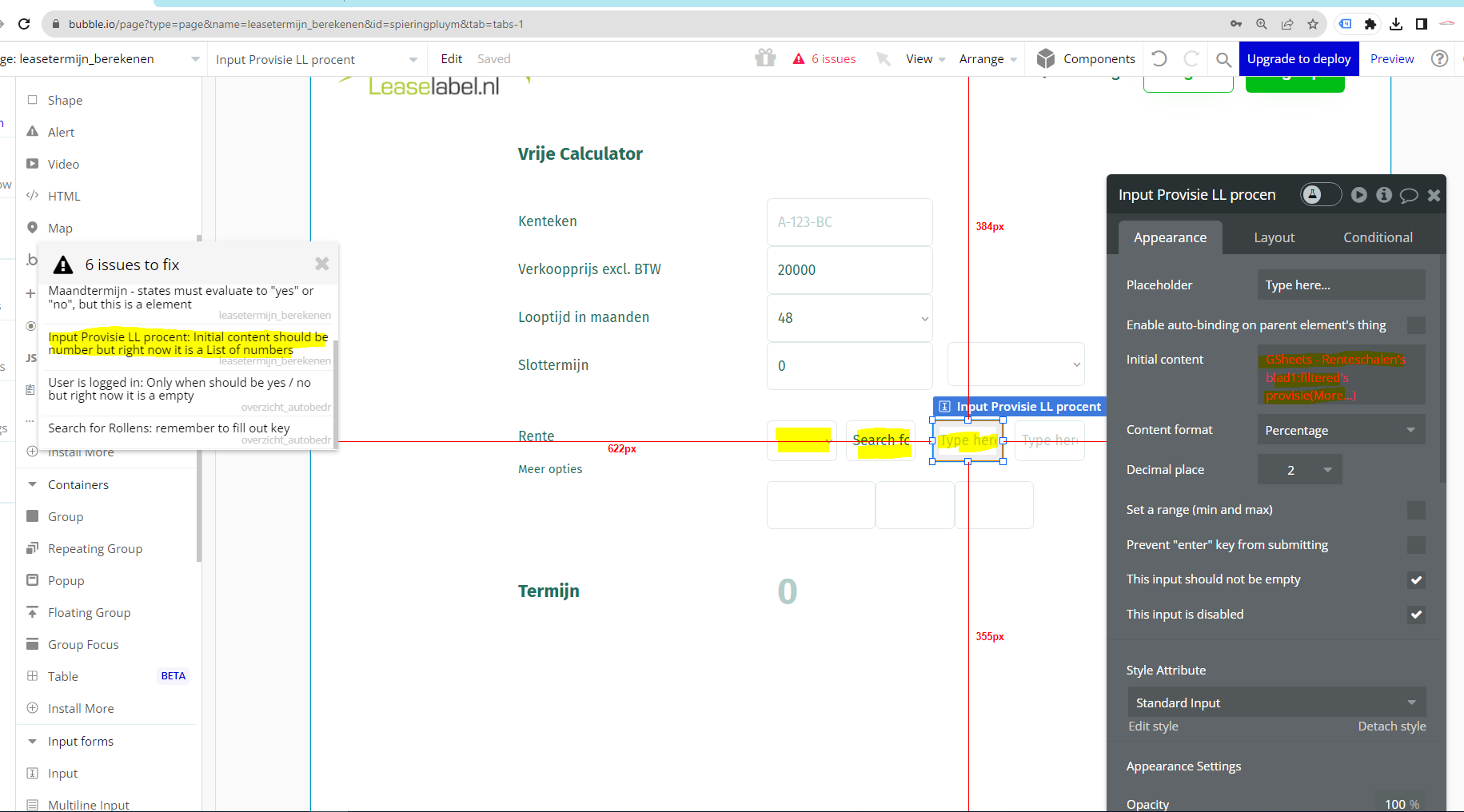Select the Video element icon
1464x812 pixels.
[33, 164]
